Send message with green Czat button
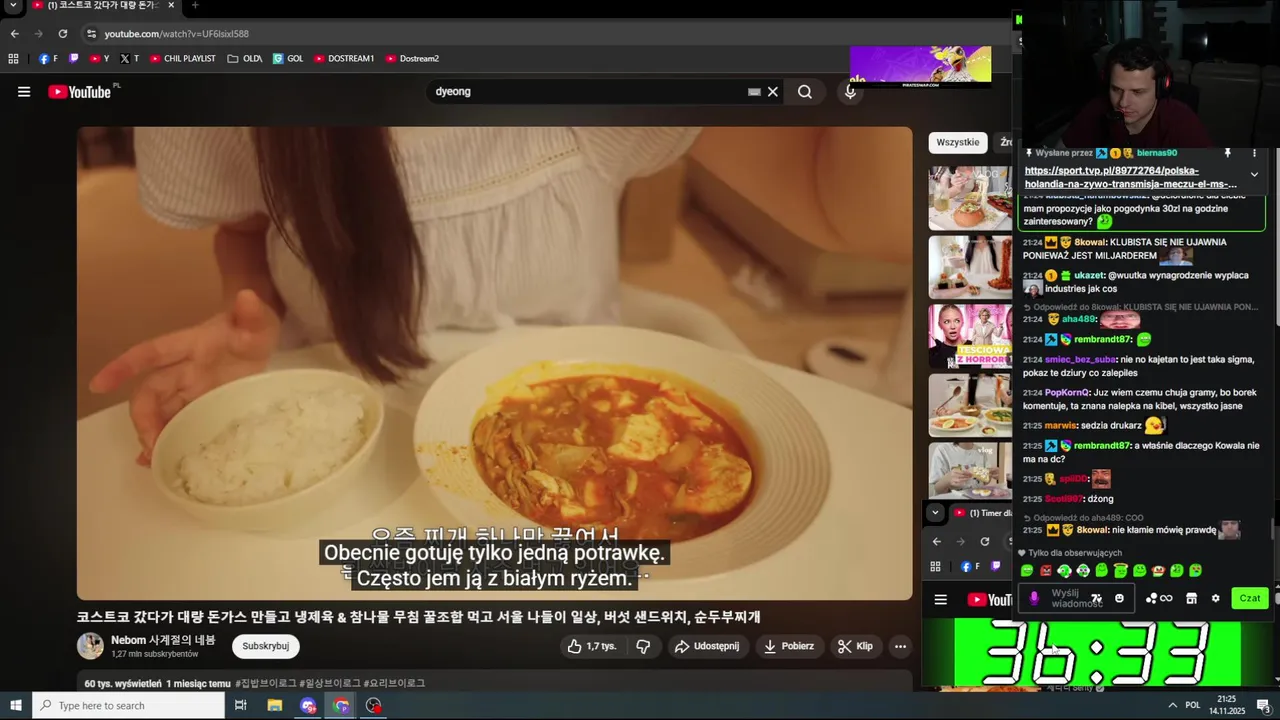Image resolution: width=1280 pixels, height=720 pixels. [x=1250, y=598]
